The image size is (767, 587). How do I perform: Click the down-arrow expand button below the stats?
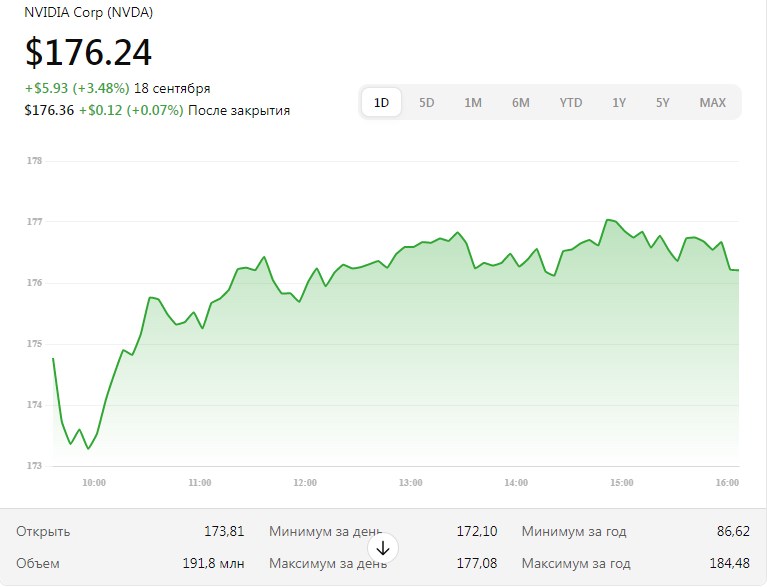click(x=383, y=548)
